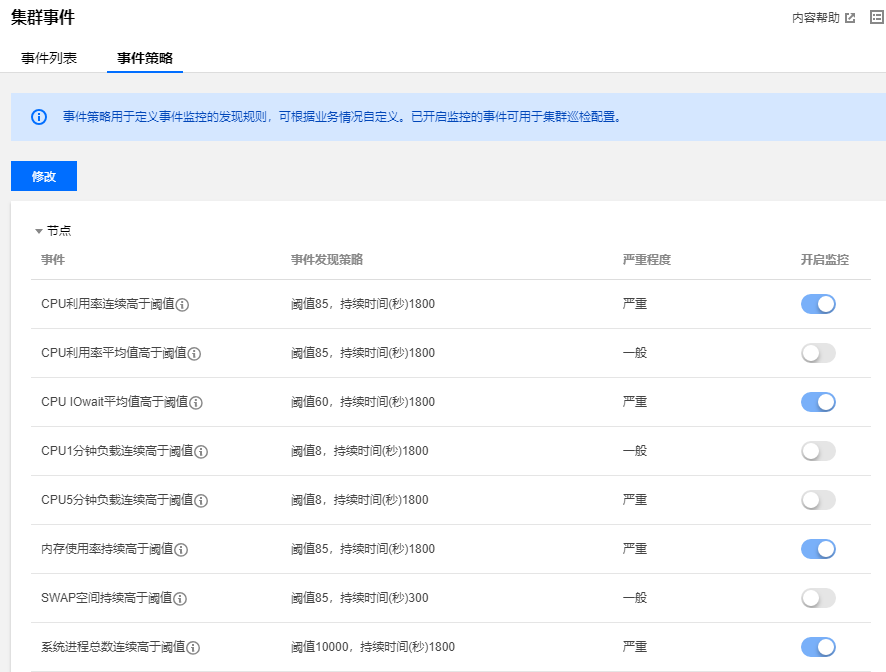Enable monitoring toggle for SWAP空间持续高于阈值

818,598
